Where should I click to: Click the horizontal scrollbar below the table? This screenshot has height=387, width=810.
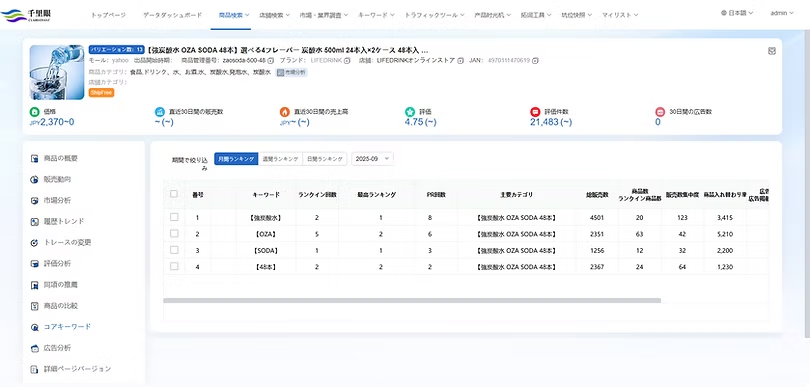pos(412,300)
